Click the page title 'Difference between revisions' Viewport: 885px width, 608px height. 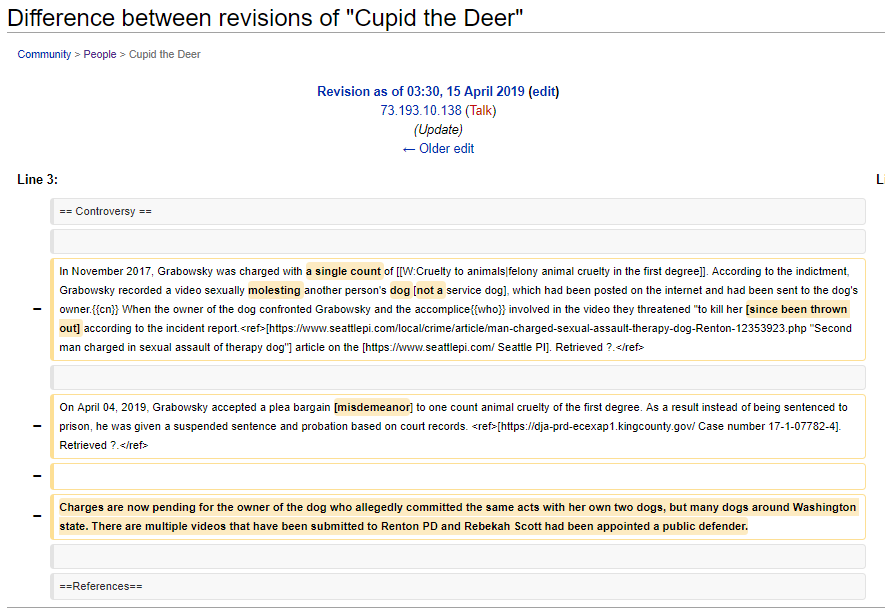265,18
